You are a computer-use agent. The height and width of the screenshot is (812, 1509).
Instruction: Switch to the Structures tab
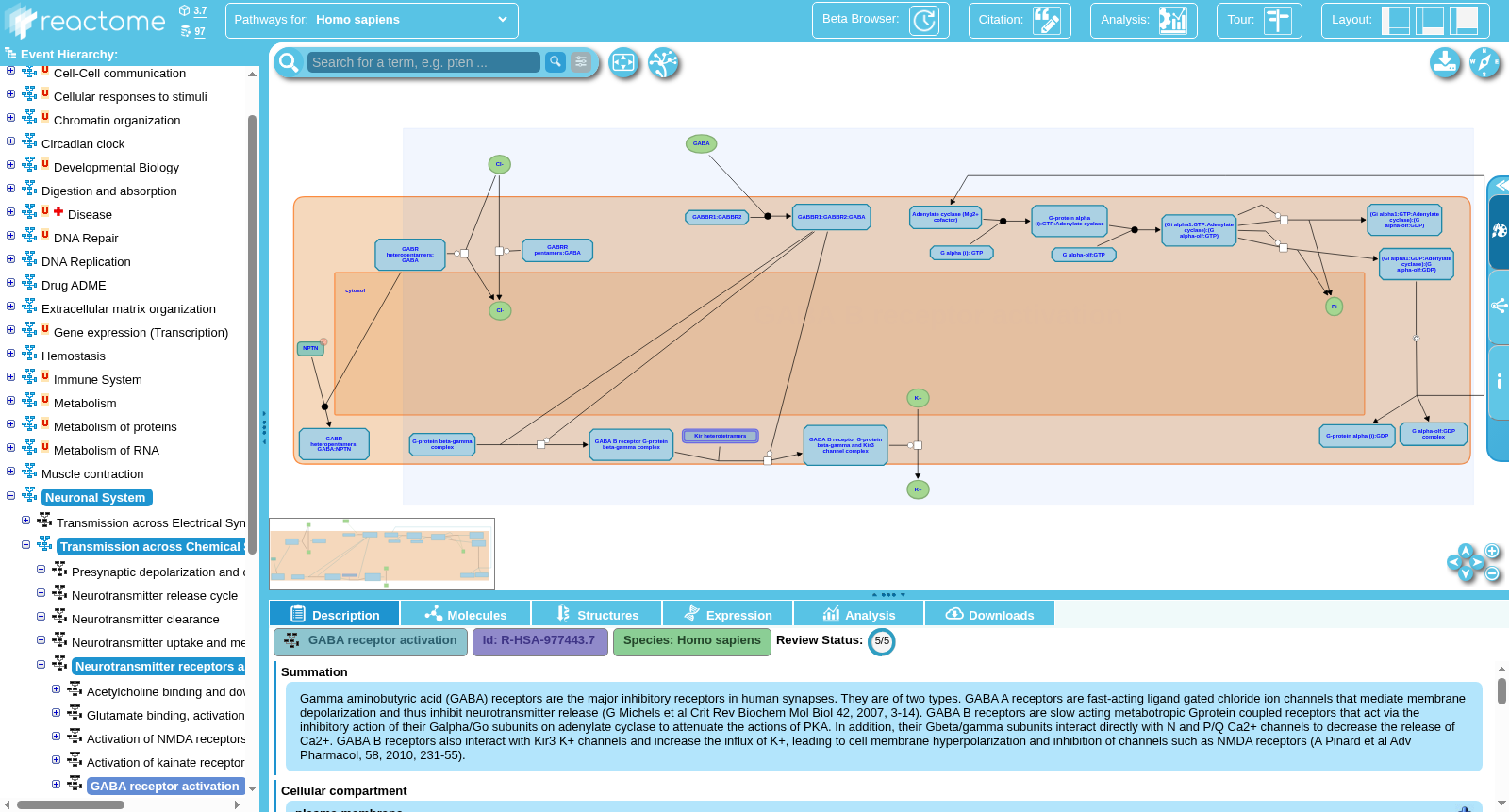(597, 614)
